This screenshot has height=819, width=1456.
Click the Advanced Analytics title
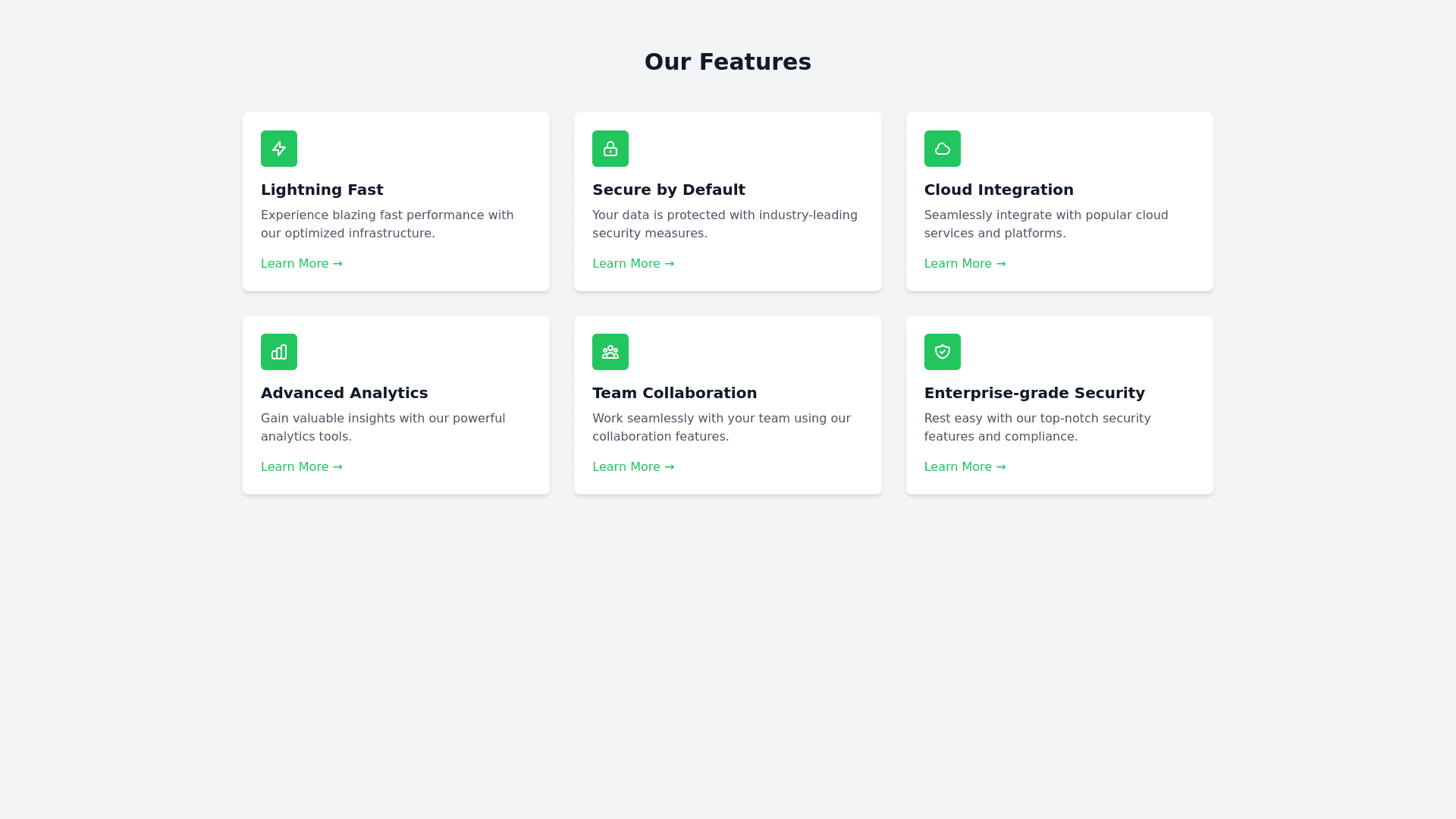coord(344,393)
